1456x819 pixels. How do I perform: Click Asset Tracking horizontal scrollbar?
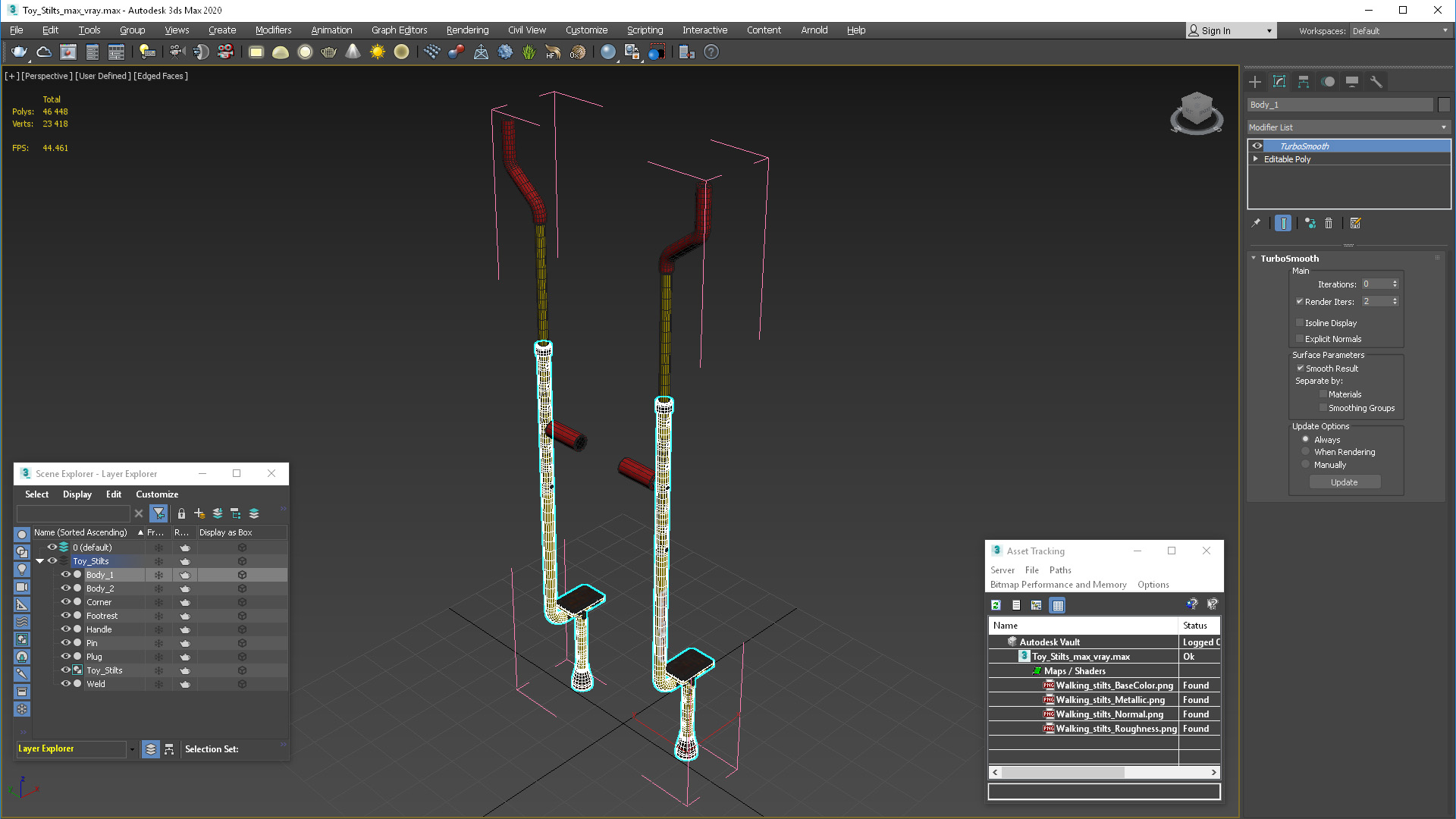(1104, 772)
